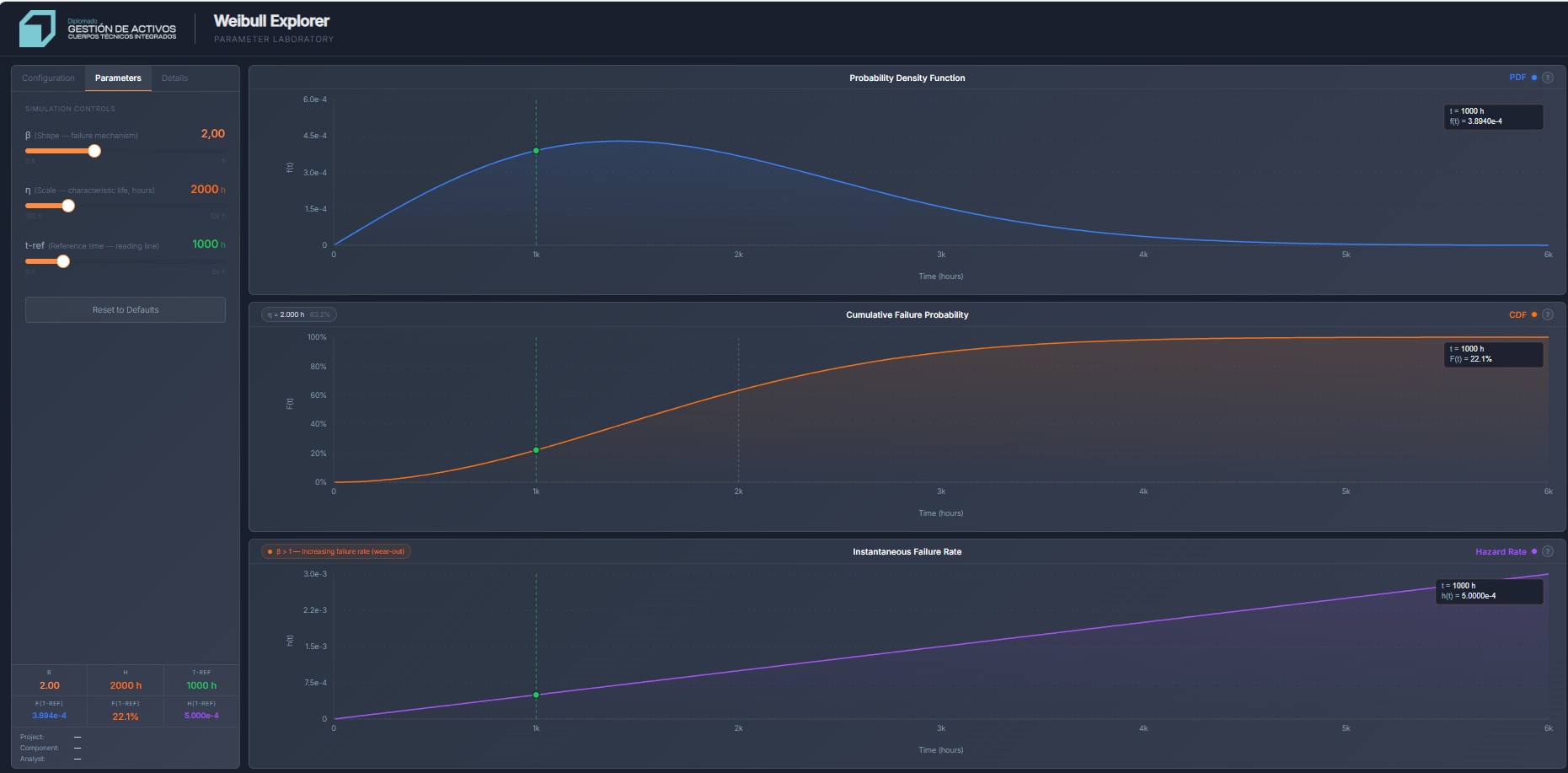Image resolution: width=1568 pixels, height=773 pixels.
Task: Click the Parameters tab label
Action: [118, 78]
